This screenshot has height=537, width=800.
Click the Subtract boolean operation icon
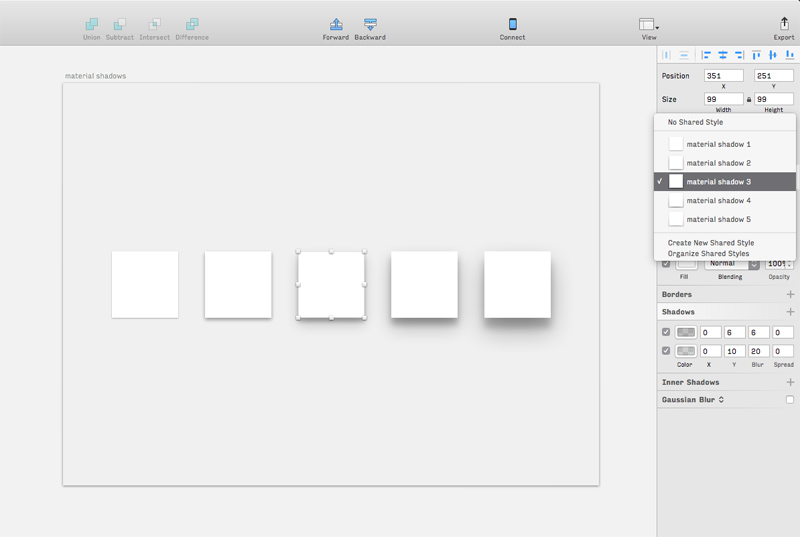119,24
